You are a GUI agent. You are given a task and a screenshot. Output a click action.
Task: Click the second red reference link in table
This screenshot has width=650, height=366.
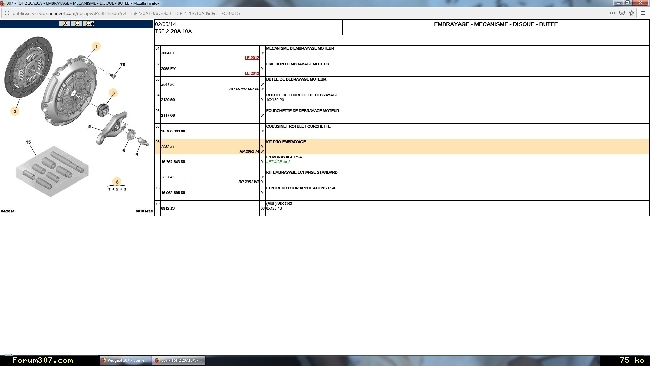[x=252, y=73]
